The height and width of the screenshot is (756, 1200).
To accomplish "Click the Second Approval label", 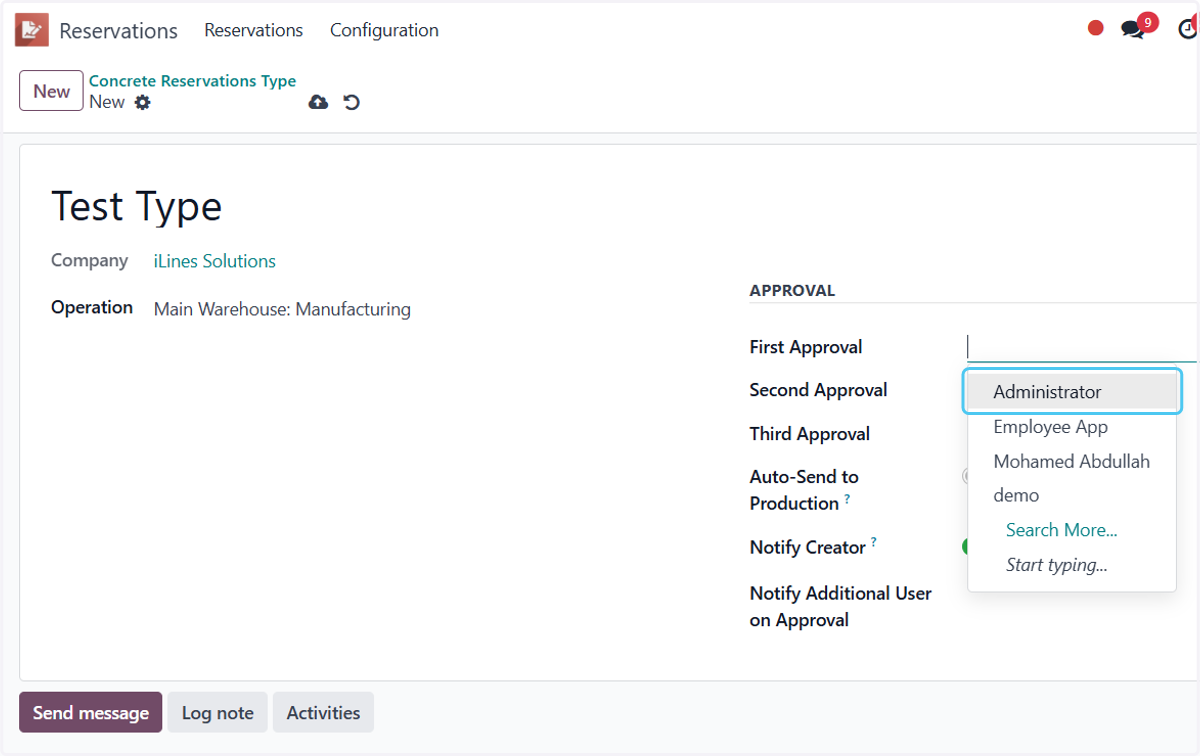I will tap(818, 390).
